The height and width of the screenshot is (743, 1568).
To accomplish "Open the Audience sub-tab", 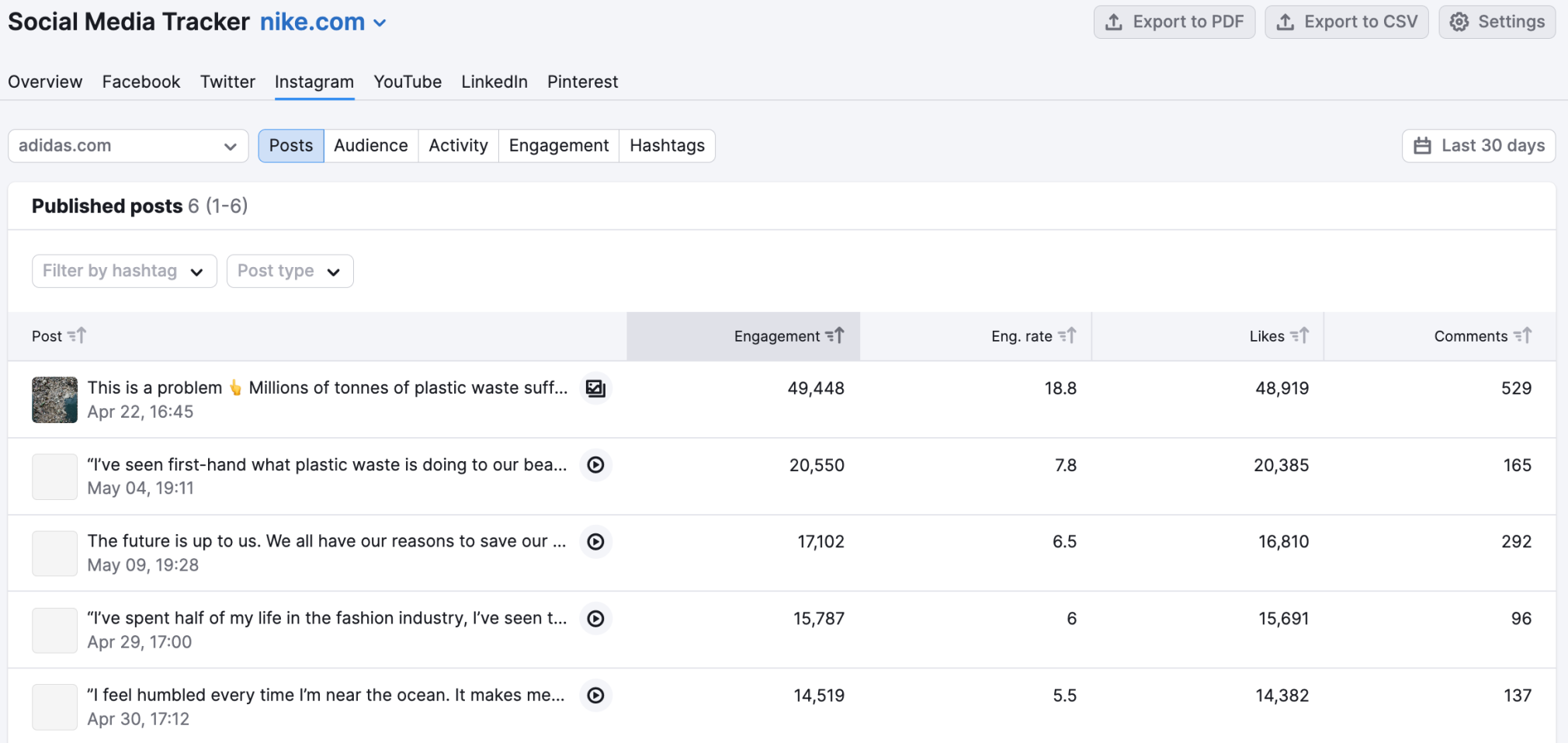I will [x=371, y=146].
